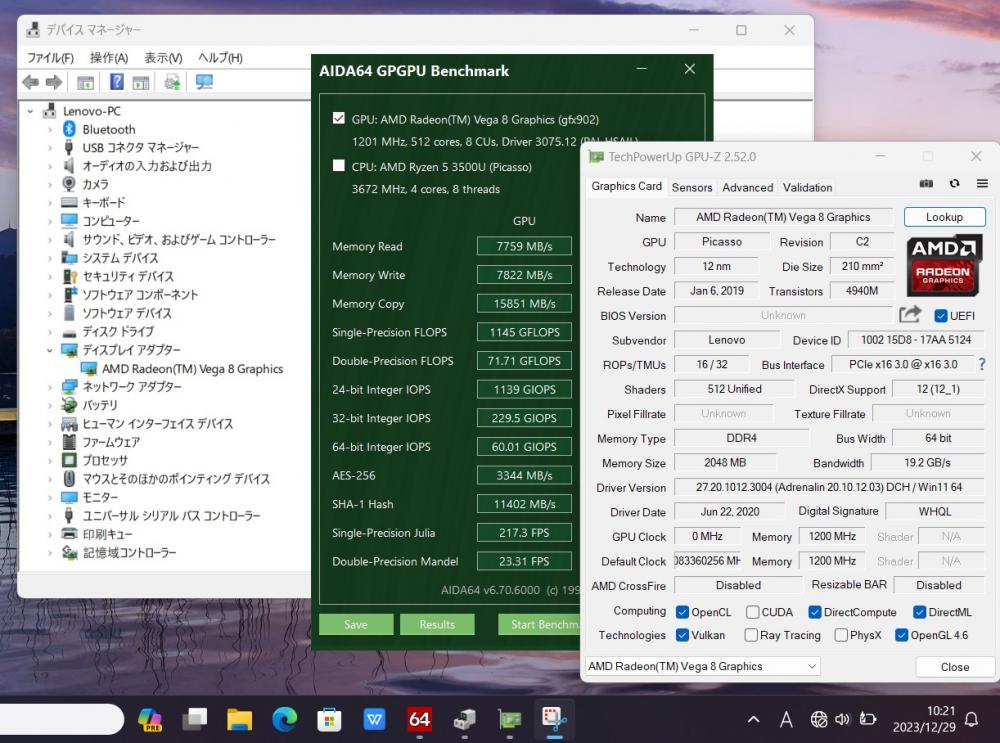Uncheck the GPU AMD Radeon Vega 8 checkbox
This screenshot has height=743, width=1000.
(x=339, y=118)
